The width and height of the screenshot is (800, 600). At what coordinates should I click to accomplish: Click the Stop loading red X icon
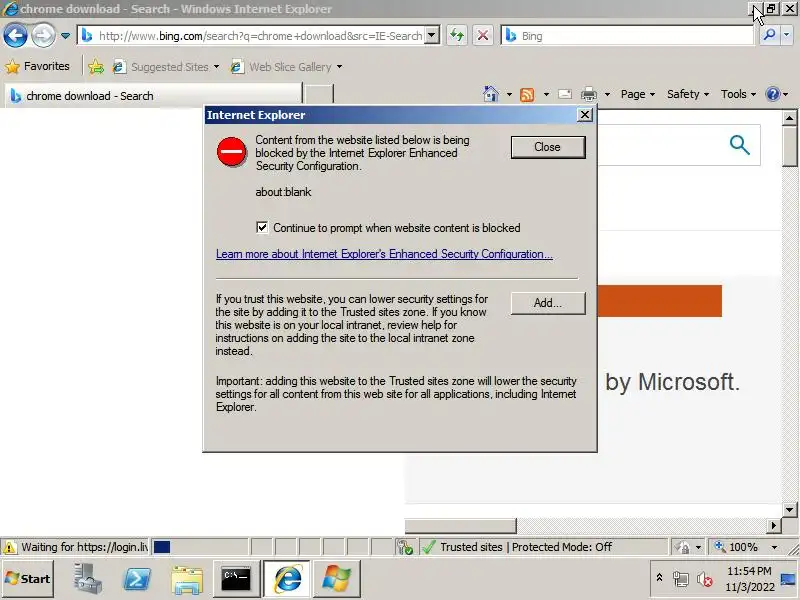pyautogui.click(x=483, y=36)
